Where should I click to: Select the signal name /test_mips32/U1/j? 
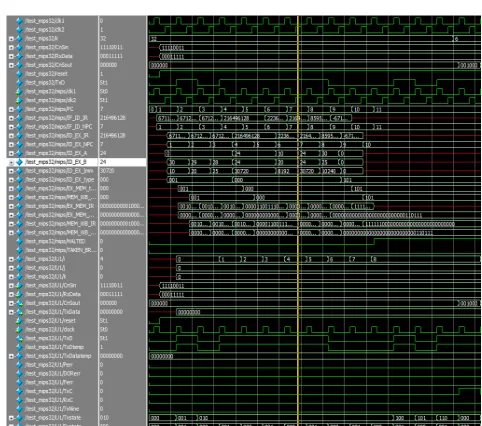[45, 268]
